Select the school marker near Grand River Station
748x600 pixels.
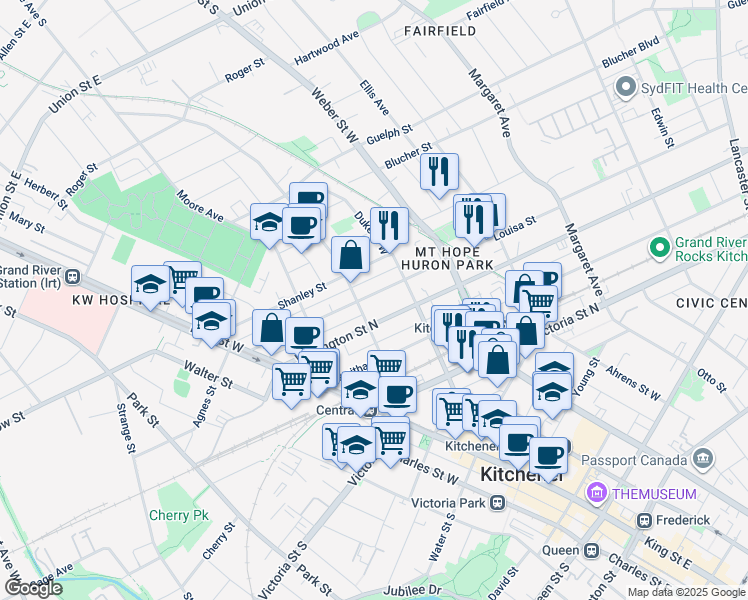click(x=150, y=285)
